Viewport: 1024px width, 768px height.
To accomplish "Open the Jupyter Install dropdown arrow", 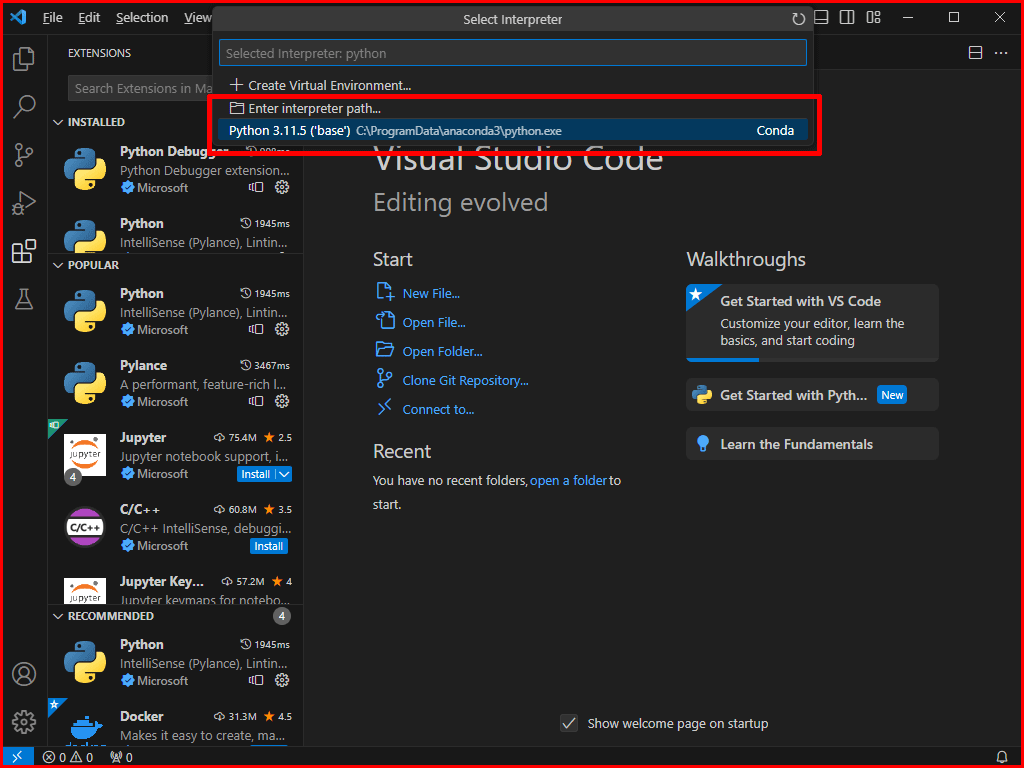I will [284, 474].
